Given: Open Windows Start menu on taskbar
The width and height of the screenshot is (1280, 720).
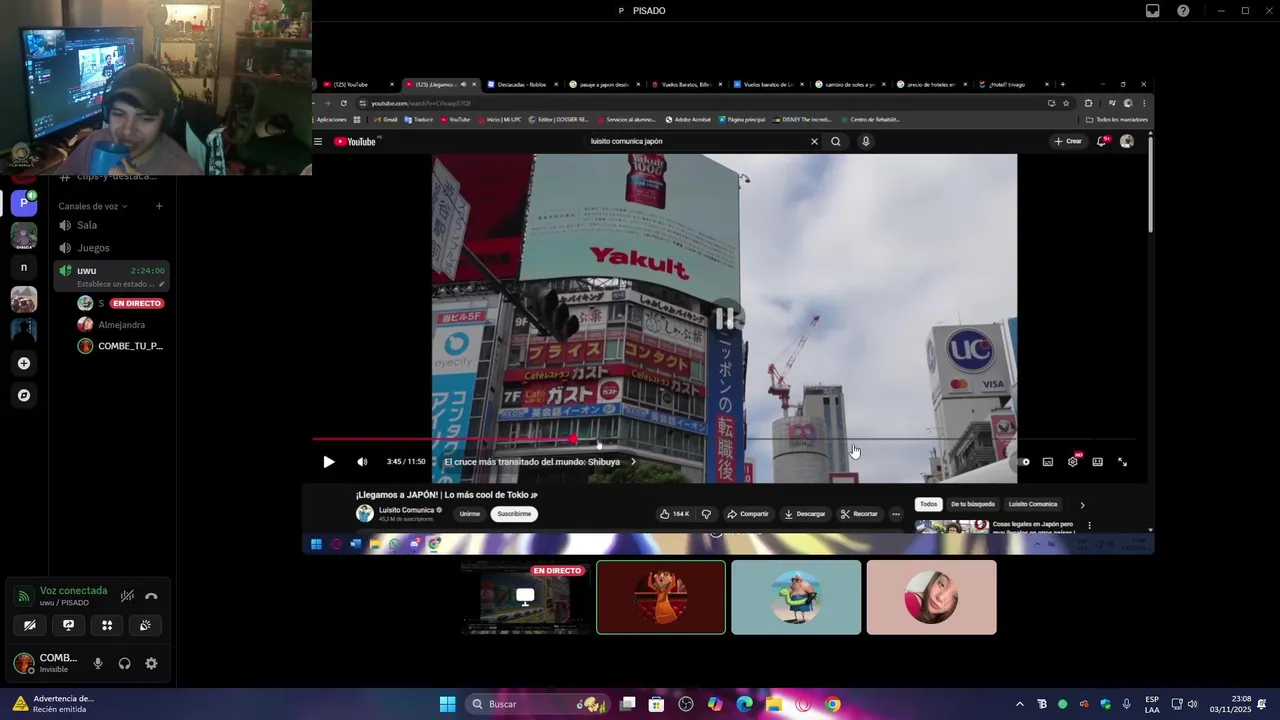Looking at the screenshot, I should click(x=447, y=704).
